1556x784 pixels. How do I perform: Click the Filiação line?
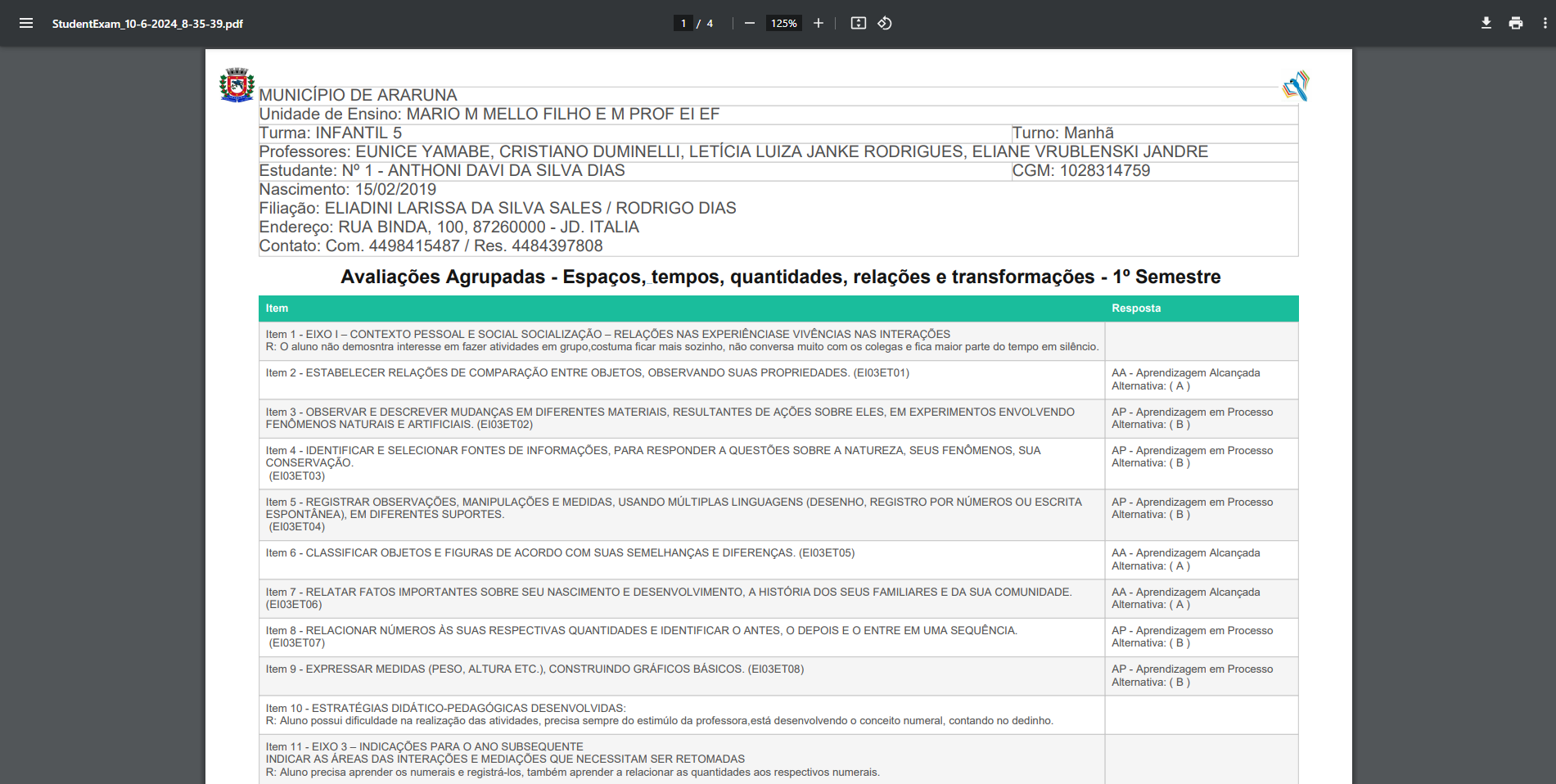click(498, 208)
